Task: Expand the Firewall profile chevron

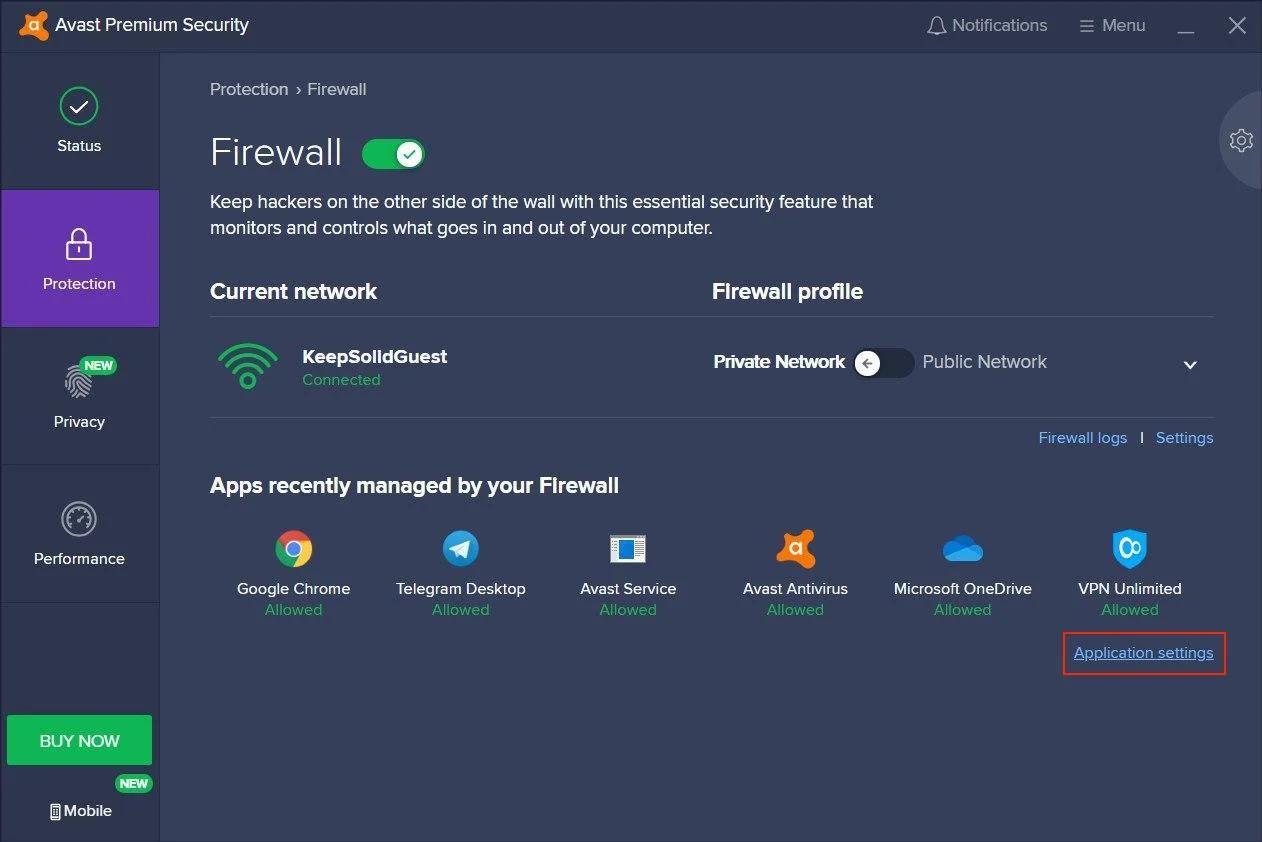Action: pos(1190,365)
